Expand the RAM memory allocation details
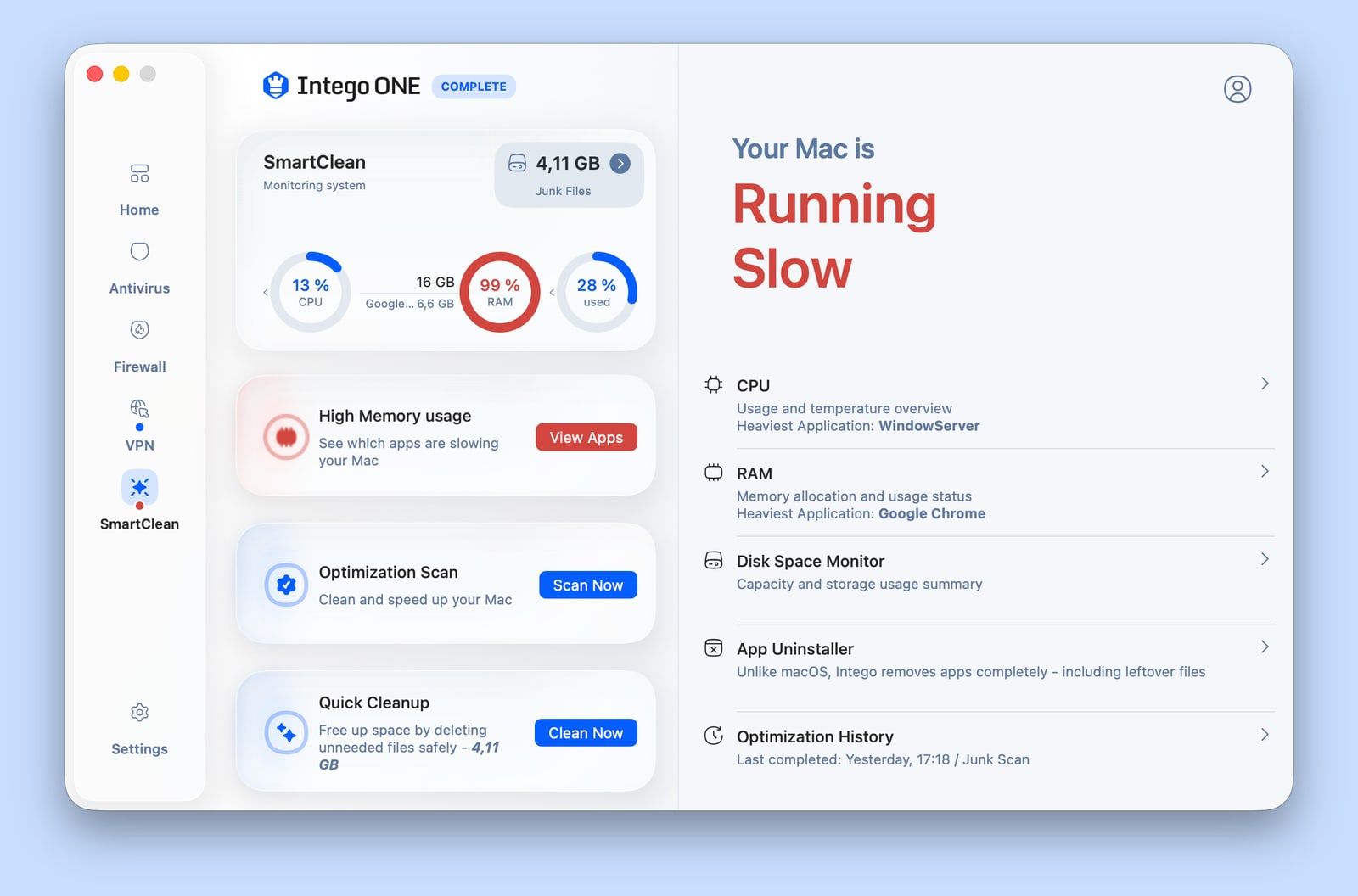 pyautogui.click(x=1002, y=492)
